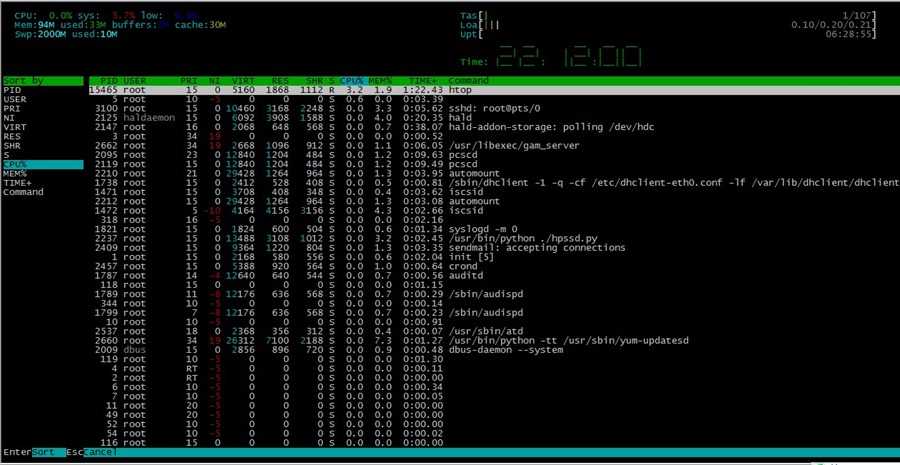Click the Load average meter
The image size is (900, 465).
[x=668, y=25]
